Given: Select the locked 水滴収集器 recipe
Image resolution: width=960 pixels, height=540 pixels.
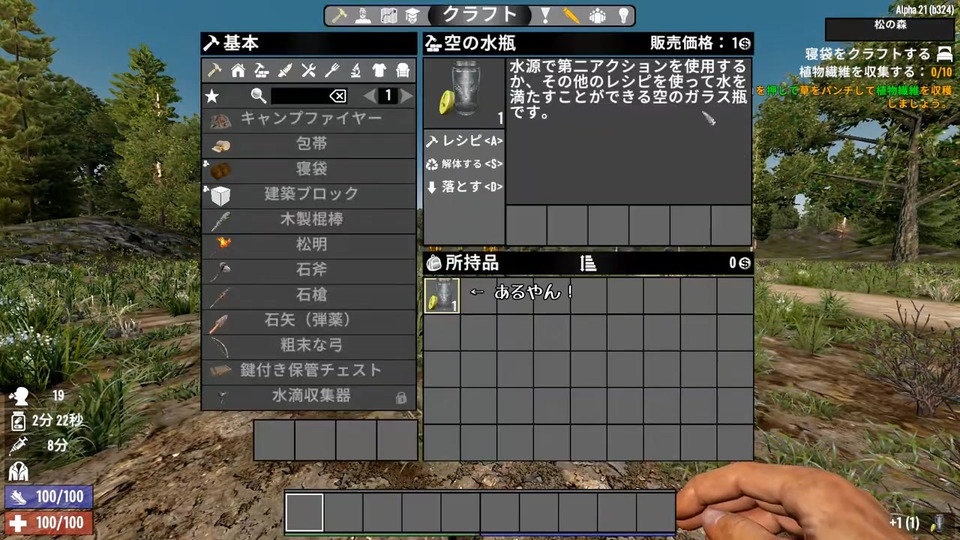Looking at the screenshot, I should pyautogui.click(x=309, y=397).
